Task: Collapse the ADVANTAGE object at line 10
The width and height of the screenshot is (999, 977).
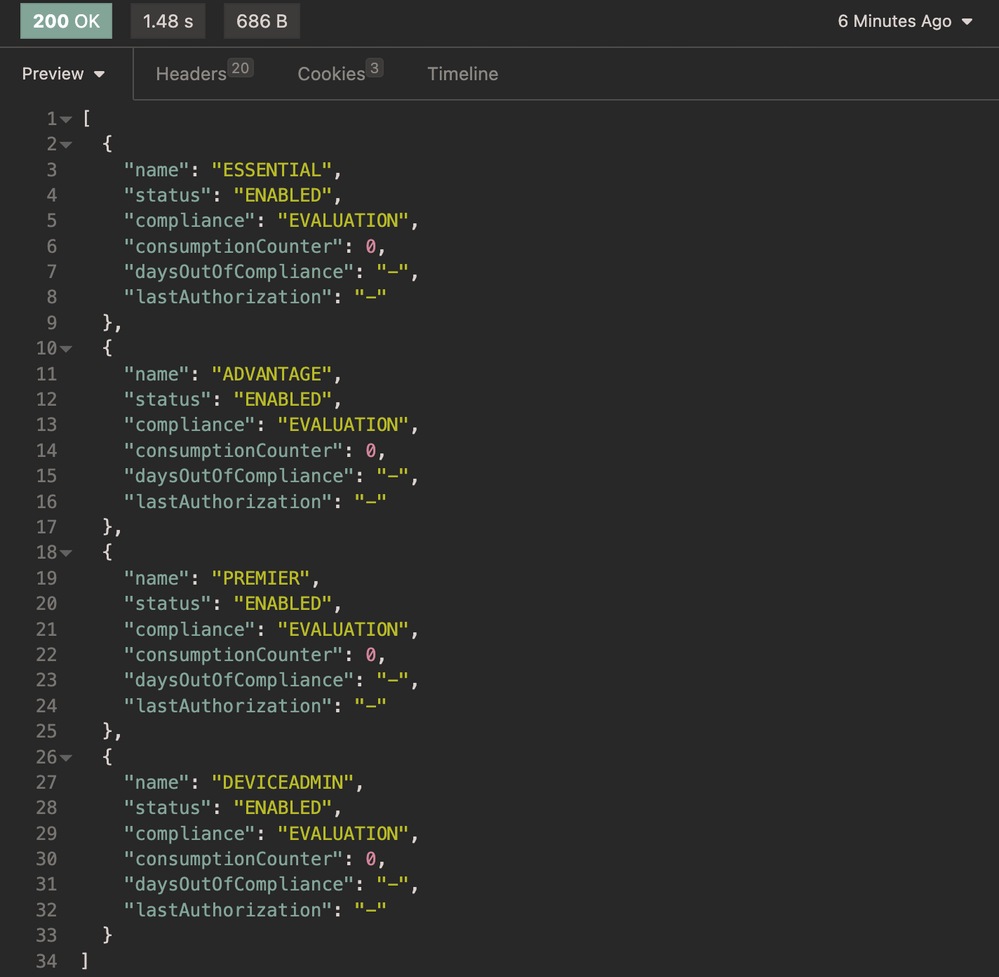Action: tap(66, 349)
